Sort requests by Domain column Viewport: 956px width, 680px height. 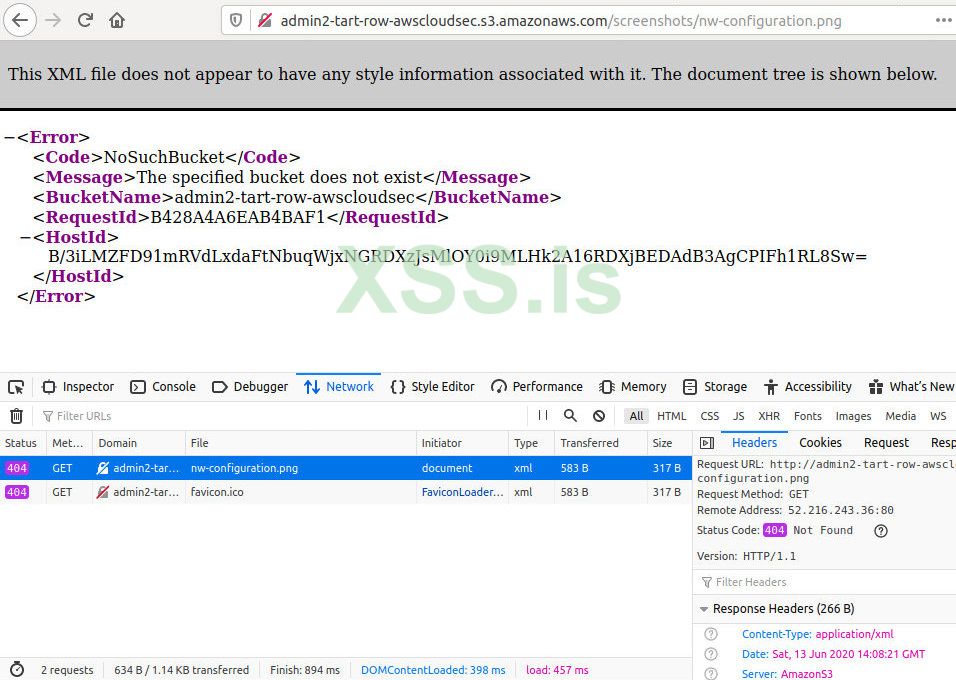pos(138,443)
